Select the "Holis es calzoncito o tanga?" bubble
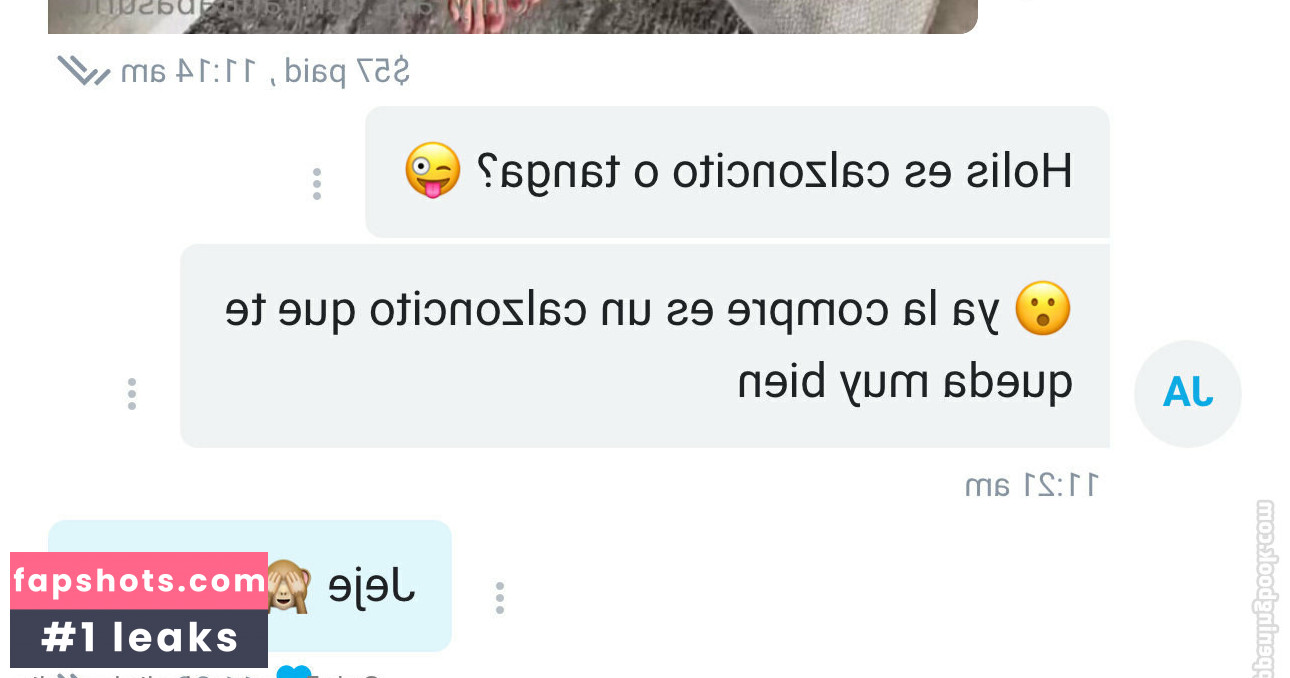The width and height of the screenshot is (1290, 678). point(737,172)
